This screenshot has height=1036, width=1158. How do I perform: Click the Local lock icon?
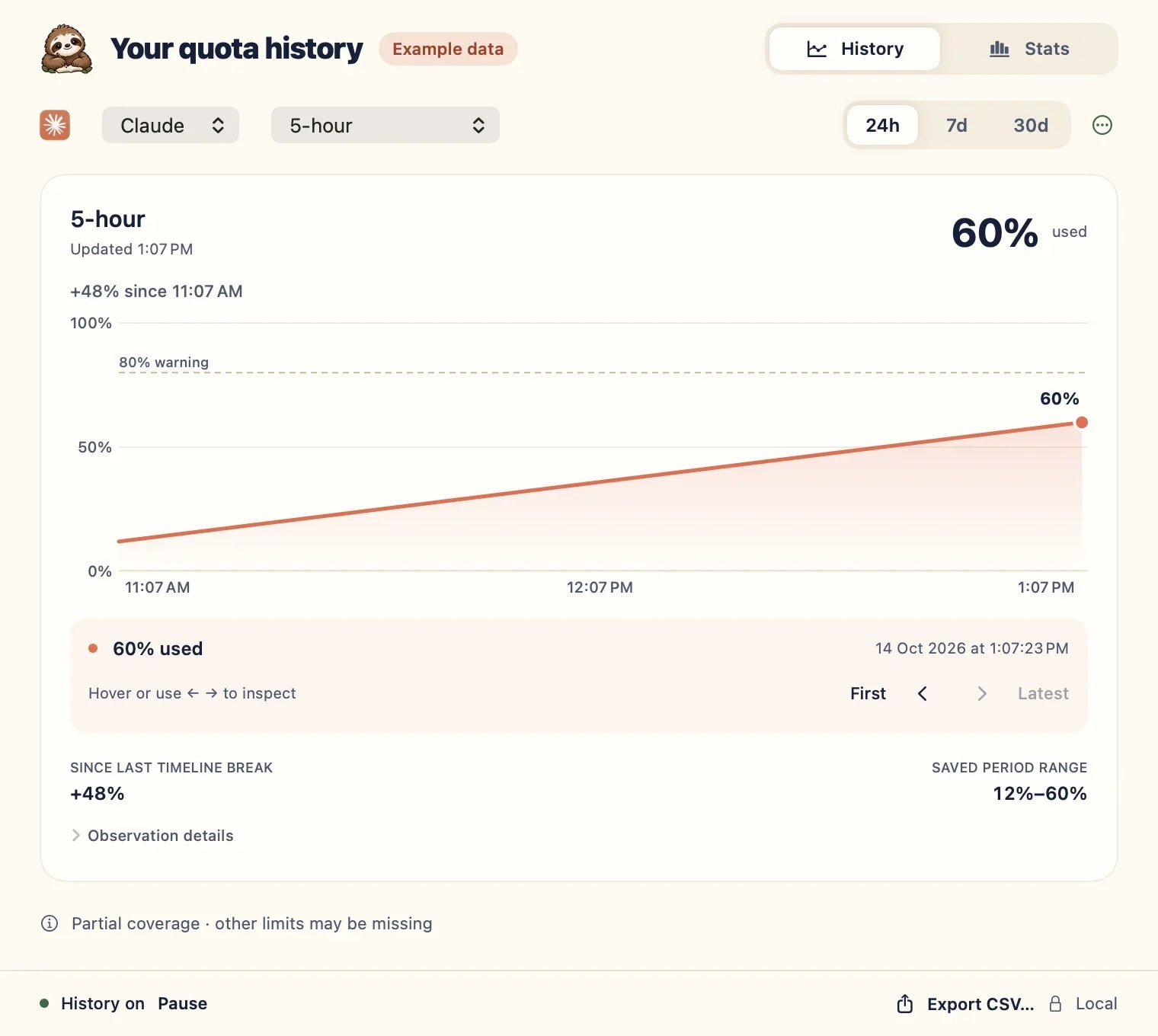[1055, 1003]
